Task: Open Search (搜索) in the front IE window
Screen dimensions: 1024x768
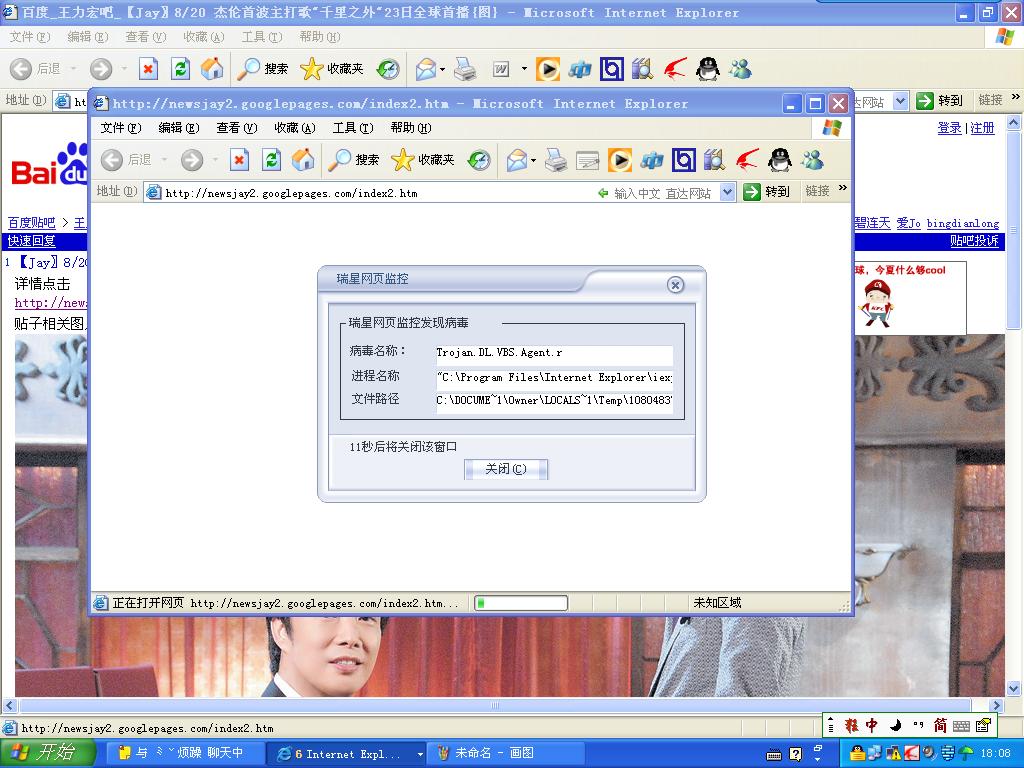Action: [x=353, y=160]
